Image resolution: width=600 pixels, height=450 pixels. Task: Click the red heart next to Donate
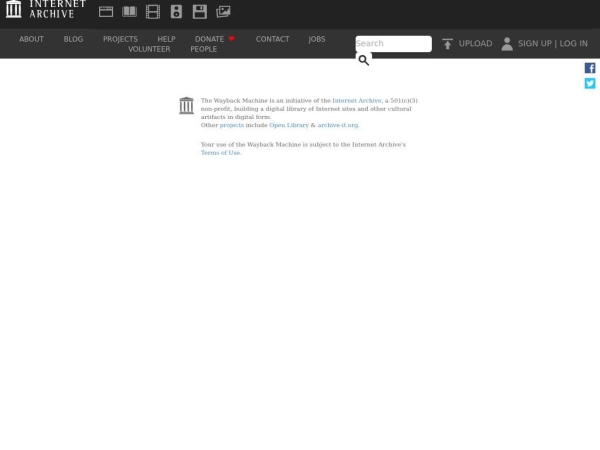click(x=231, y=39)
